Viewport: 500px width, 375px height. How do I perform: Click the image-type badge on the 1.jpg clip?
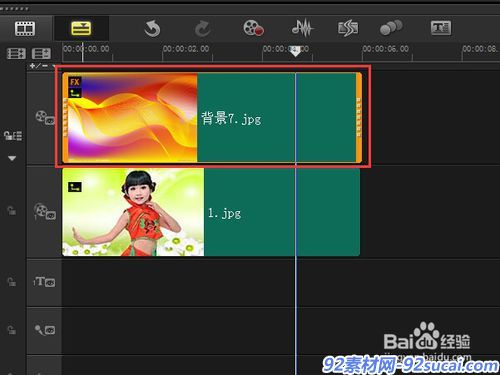point(75,187)
